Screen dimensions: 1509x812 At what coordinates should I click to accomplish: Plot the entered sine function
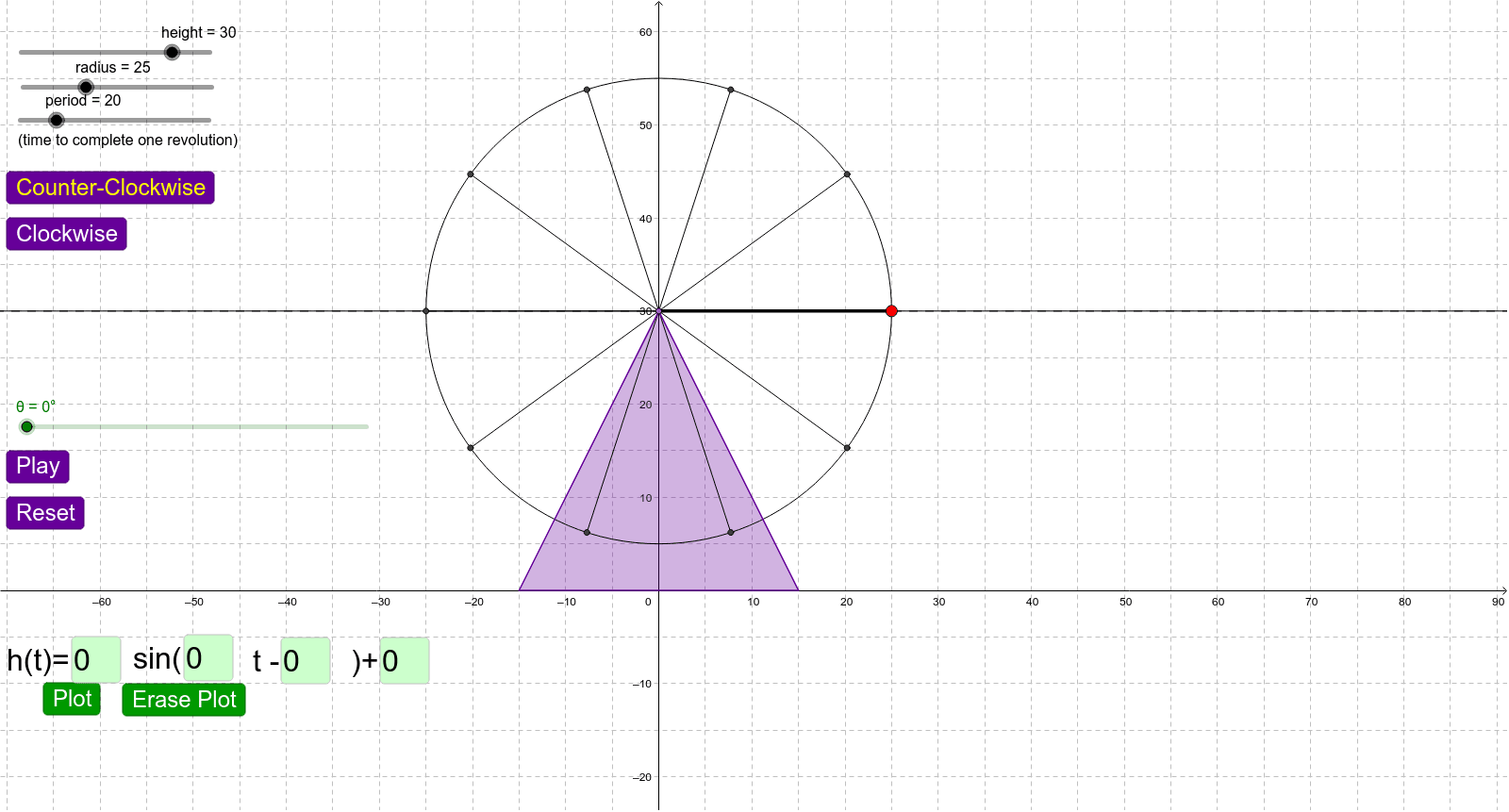[72, 699]
